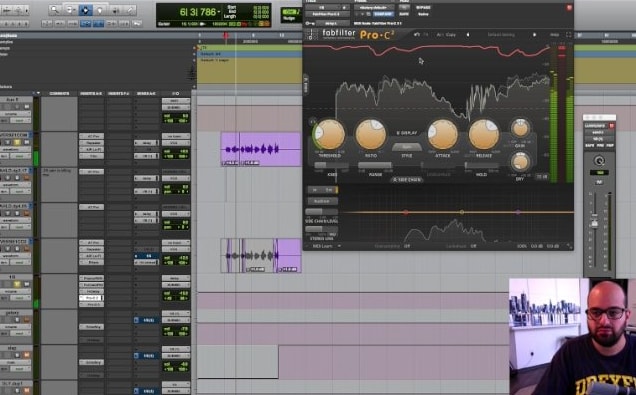
Task: Select the Pencil tool
Action: (x=130, y=10)
